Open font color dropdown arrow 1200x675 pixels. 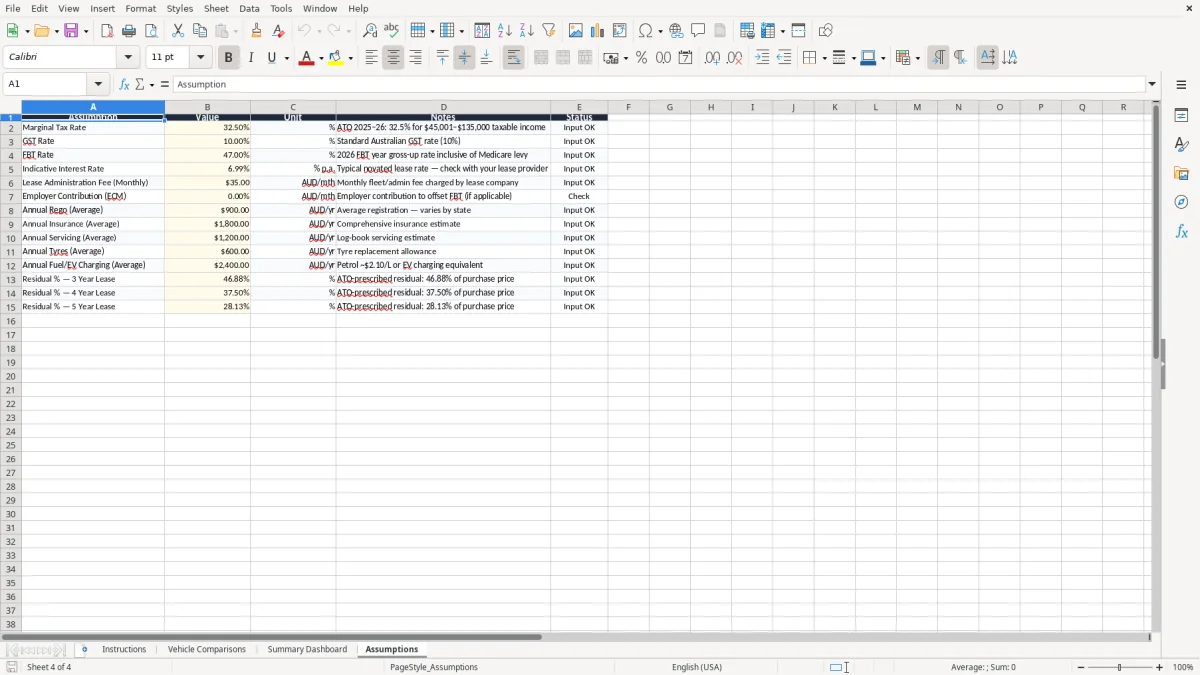pyautogui.click(x=320, y=58)
